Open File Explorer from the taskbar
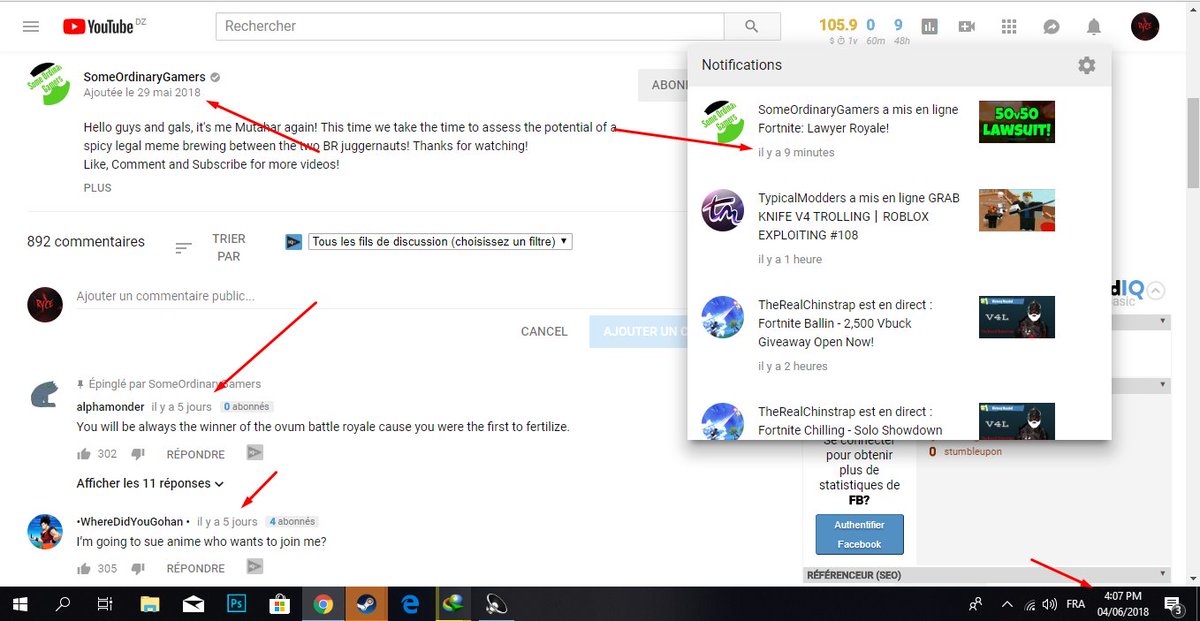Viewport: 1200px width, 621px height. [x=150, y=604]
